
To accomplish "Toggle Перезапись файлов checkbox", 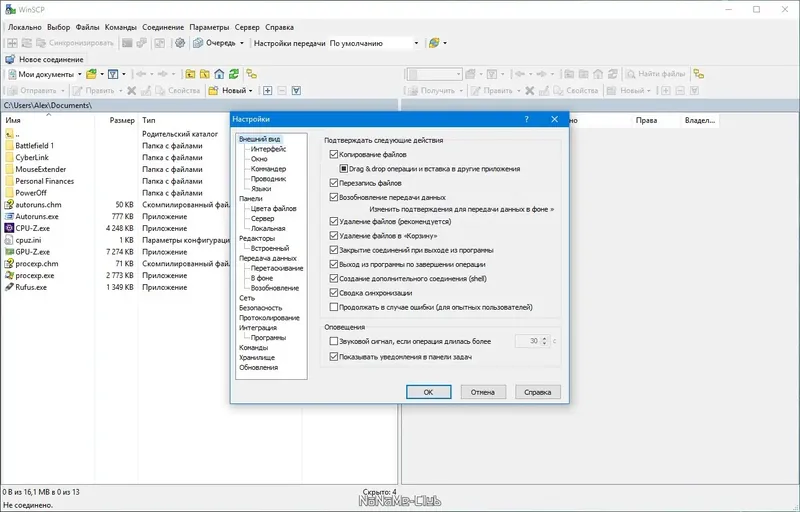I will pos(334,183).
